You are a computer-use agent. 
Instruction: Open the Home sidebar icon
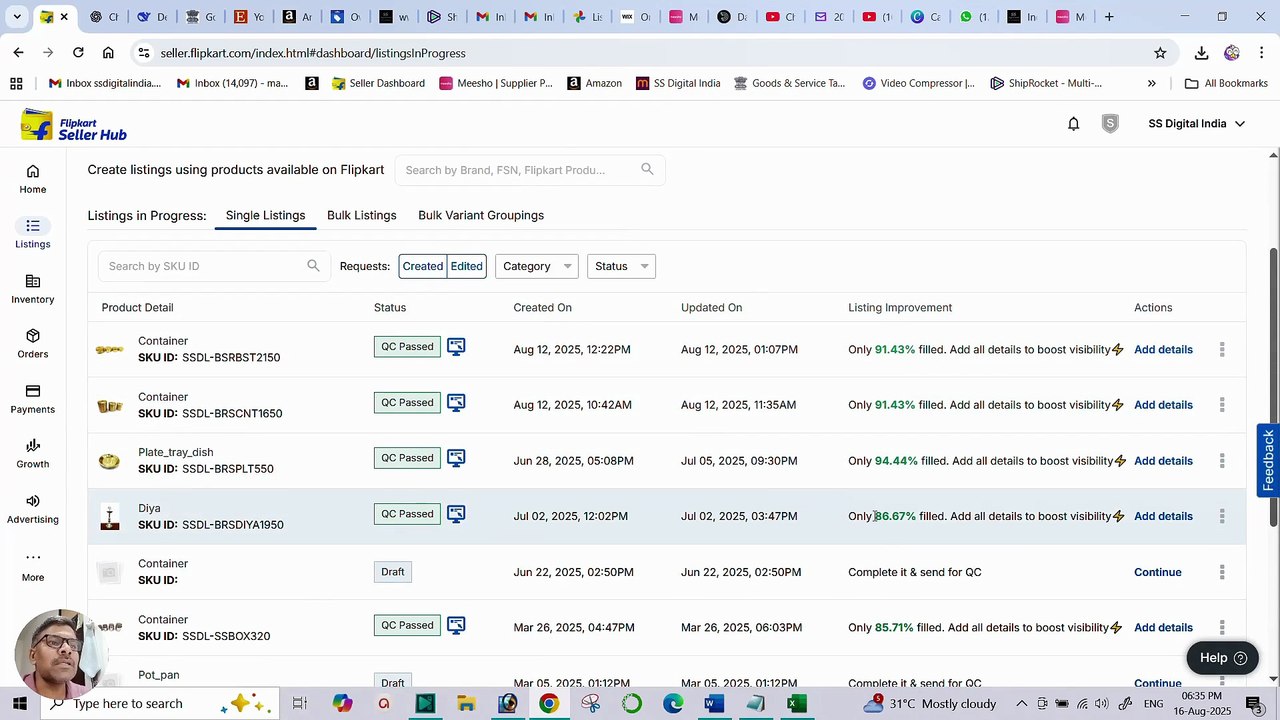point(33,179)
